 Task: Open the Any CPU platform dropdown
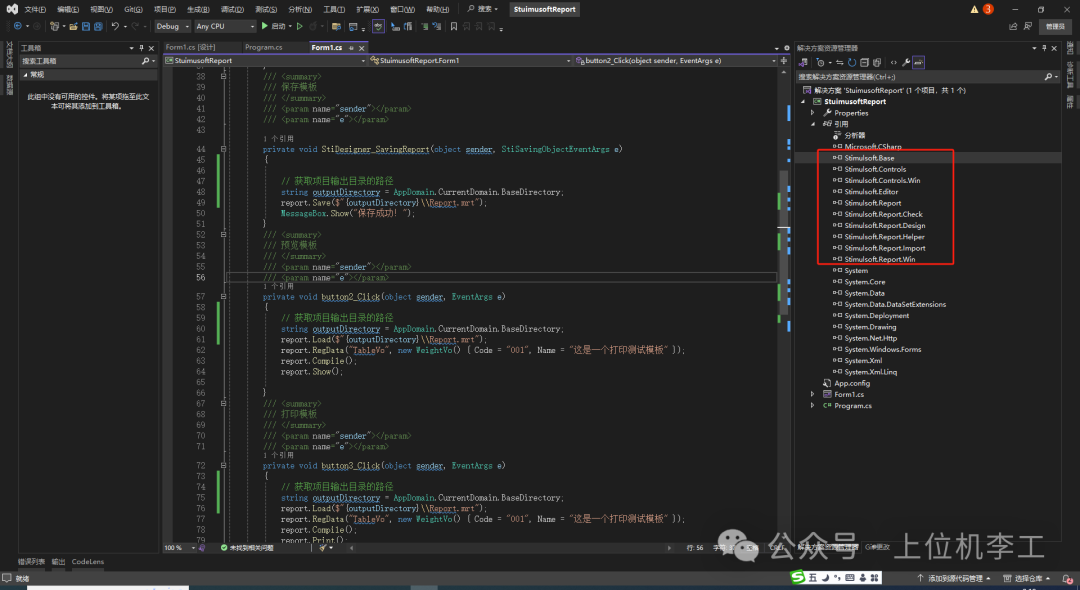click(223, 26)
